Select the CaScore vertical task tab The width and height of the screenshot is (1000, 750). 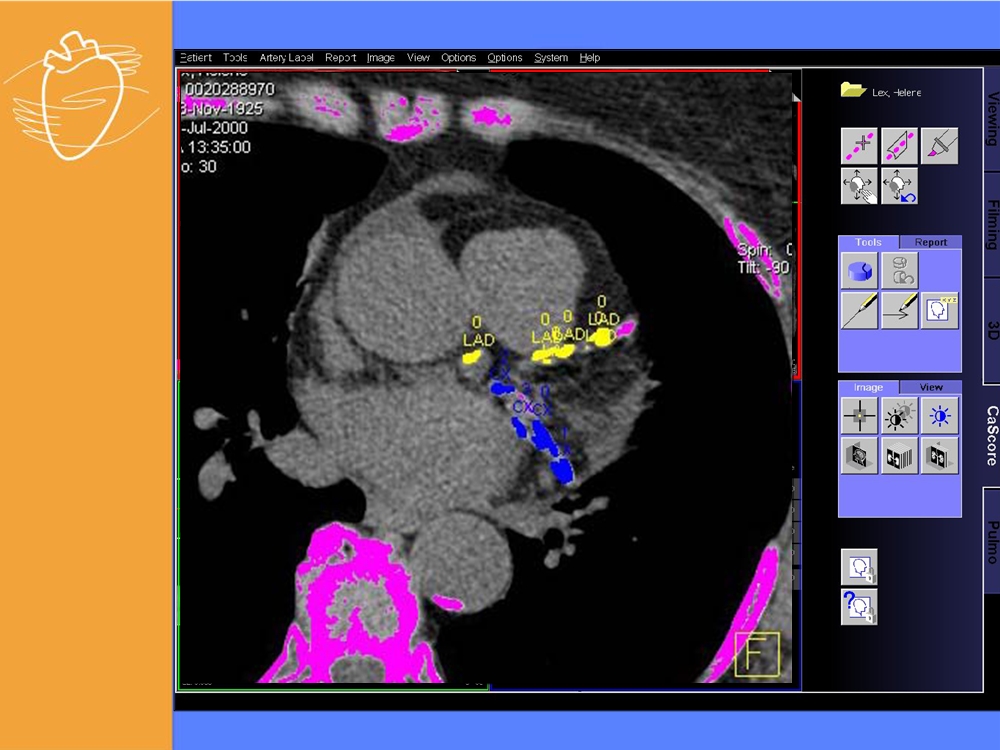tap(991, 436)
